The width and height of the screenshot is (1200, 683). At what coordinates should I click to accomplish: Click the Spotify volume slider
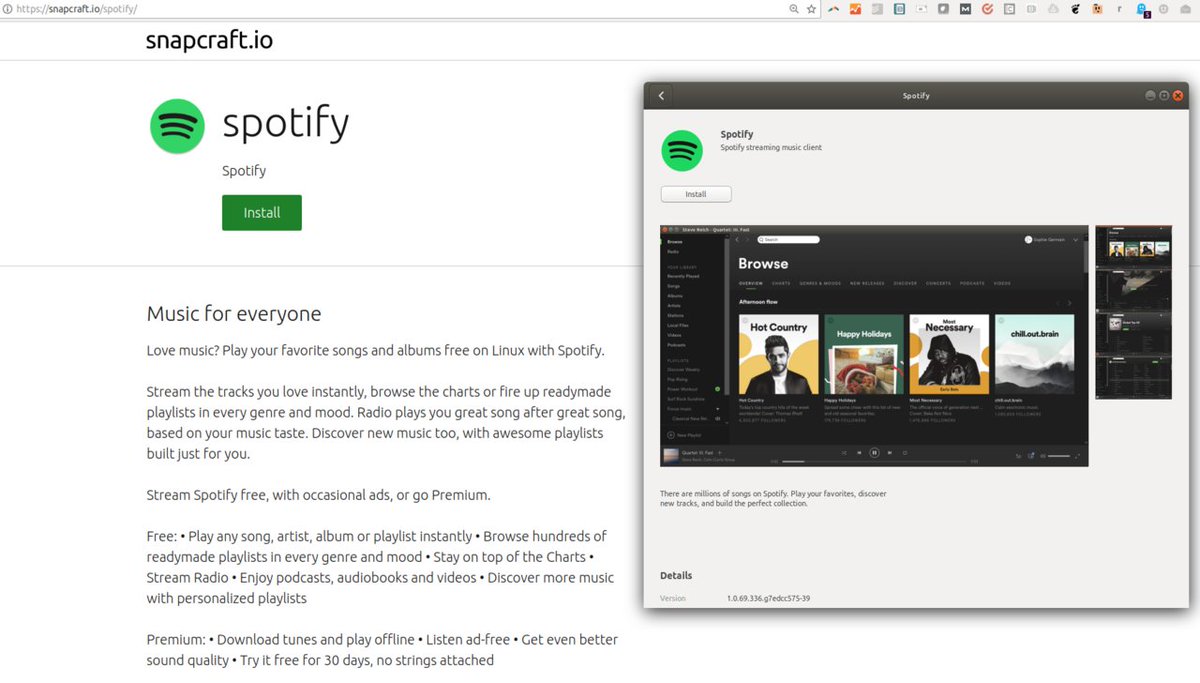coord(1059,456)
